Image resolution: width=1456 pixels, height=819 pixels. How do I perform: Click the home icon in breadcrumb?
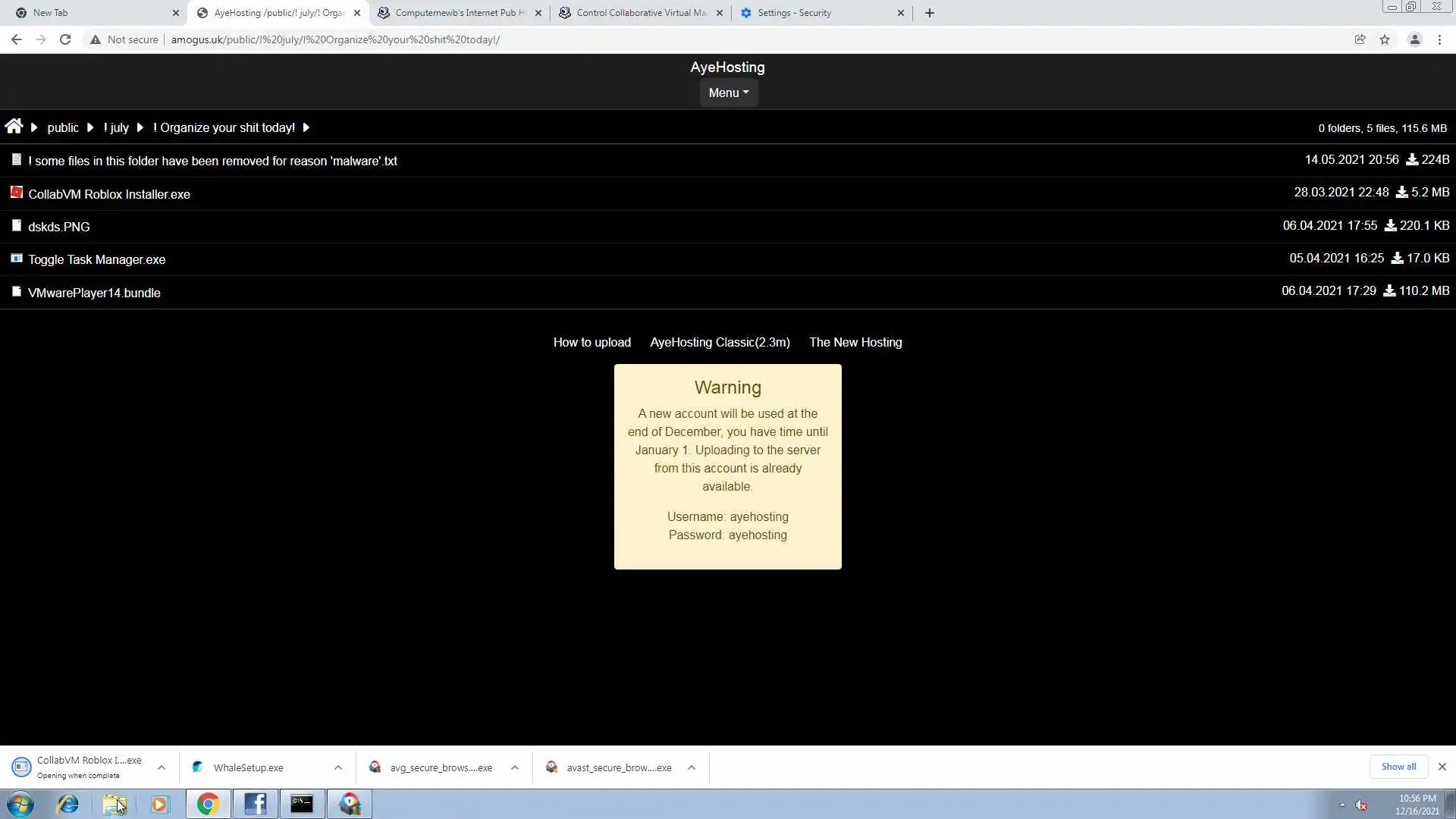tap(14, 127)
